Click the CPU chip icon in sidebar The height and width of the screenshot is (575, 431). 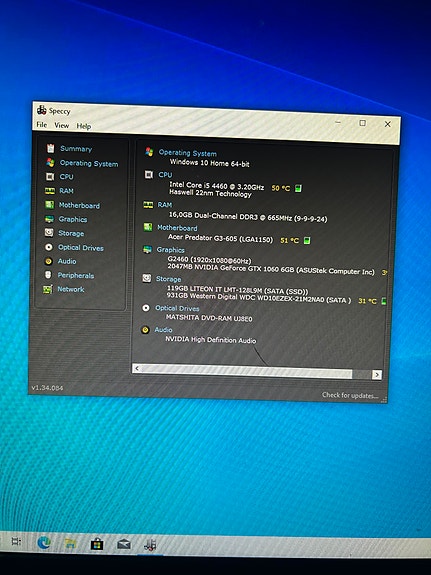tap(50, 177)
